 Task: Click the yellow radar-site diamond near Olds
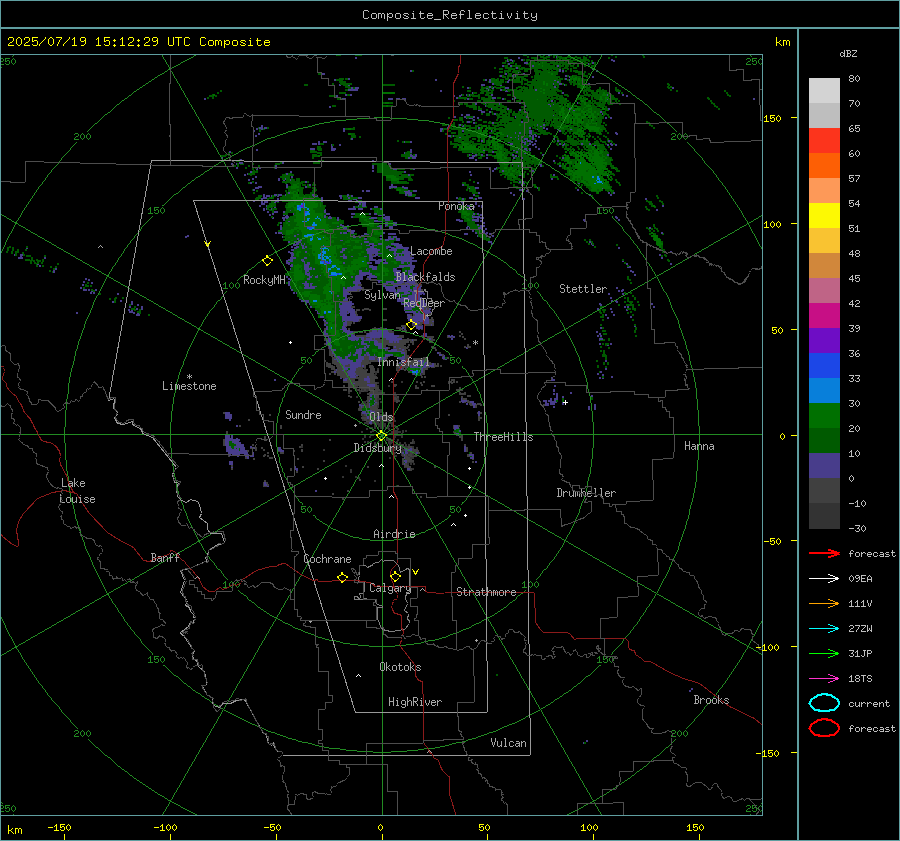tap(381, 436)
